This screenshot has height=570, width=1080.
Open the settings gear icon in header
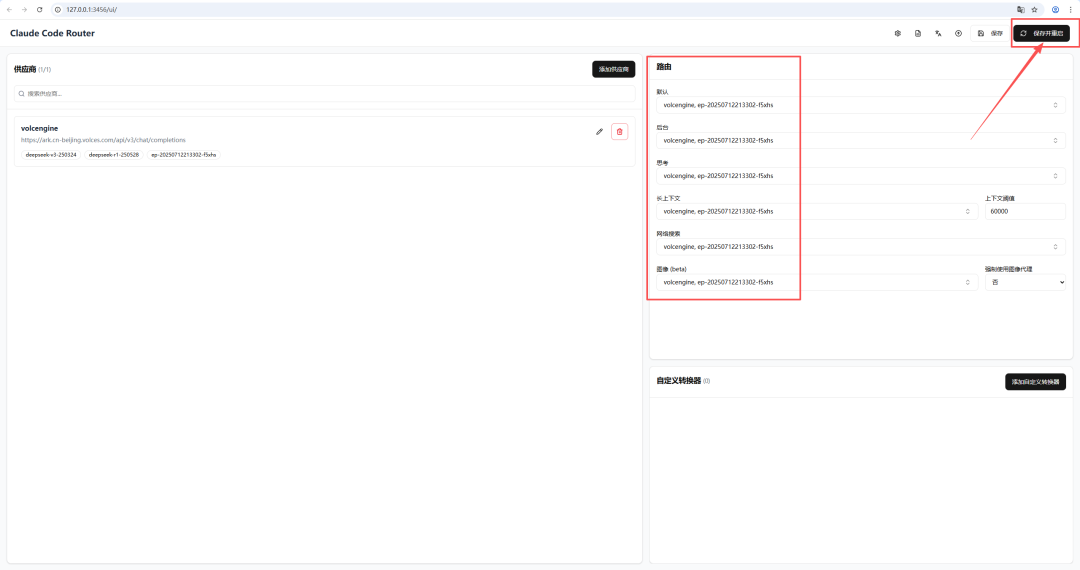897,33
